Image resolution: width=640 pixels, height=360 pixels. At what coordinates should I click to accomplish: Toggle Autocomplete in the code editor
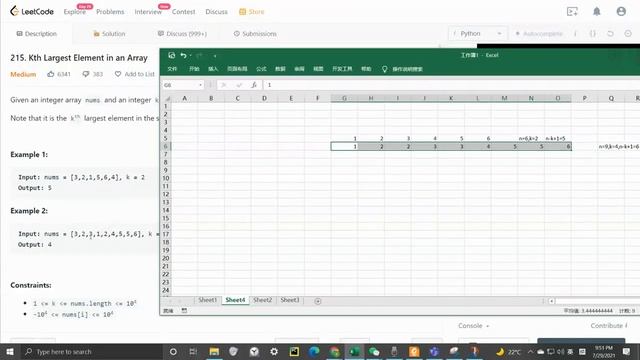coord(539,33)
